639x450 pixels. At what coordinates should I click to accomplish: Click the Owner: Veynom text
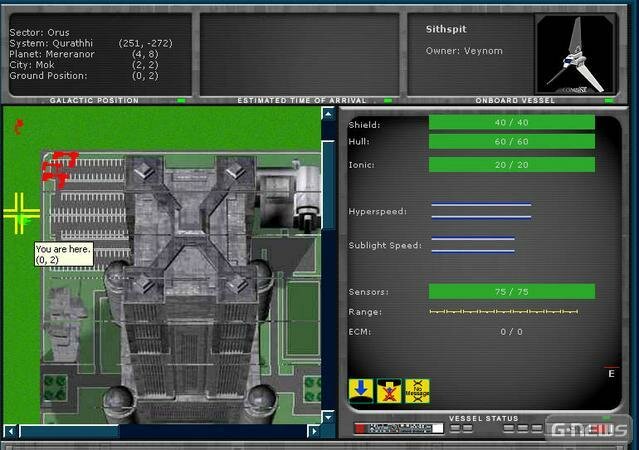point(462,51)
